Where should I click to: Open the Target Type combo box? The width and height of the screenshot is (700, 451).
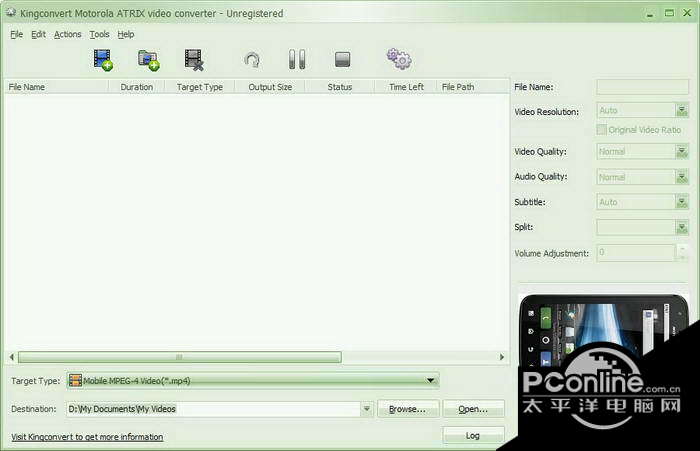[253, 380]
